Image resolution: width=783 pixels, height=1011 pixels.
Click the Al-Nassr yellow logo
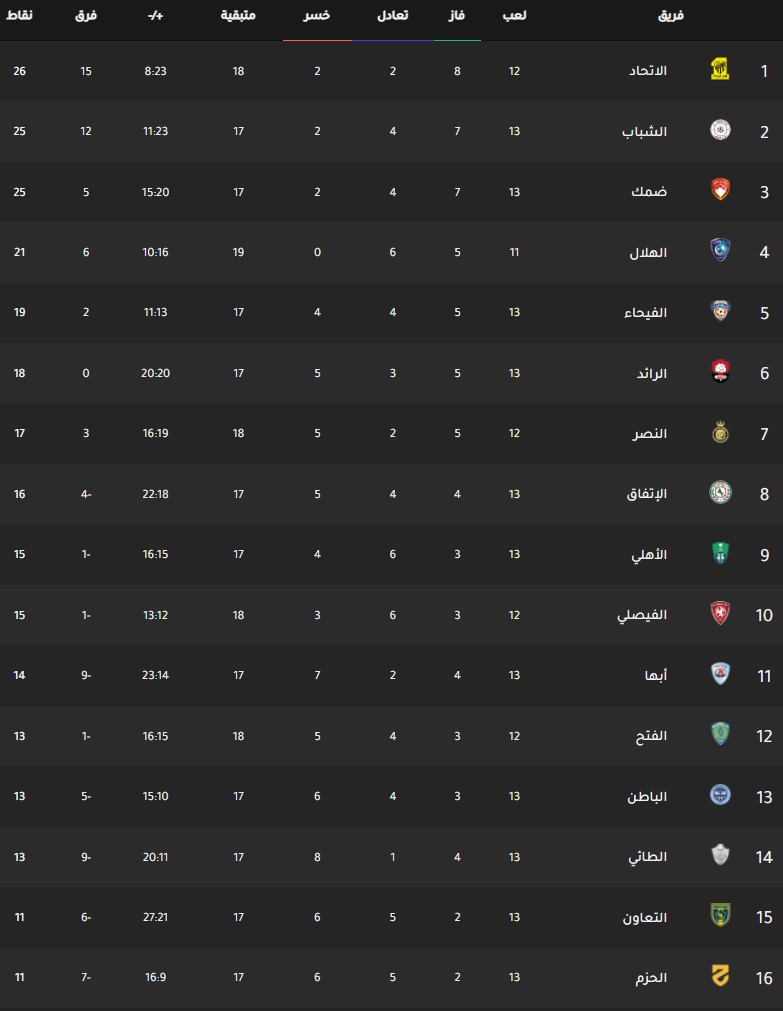pos(720,433)
